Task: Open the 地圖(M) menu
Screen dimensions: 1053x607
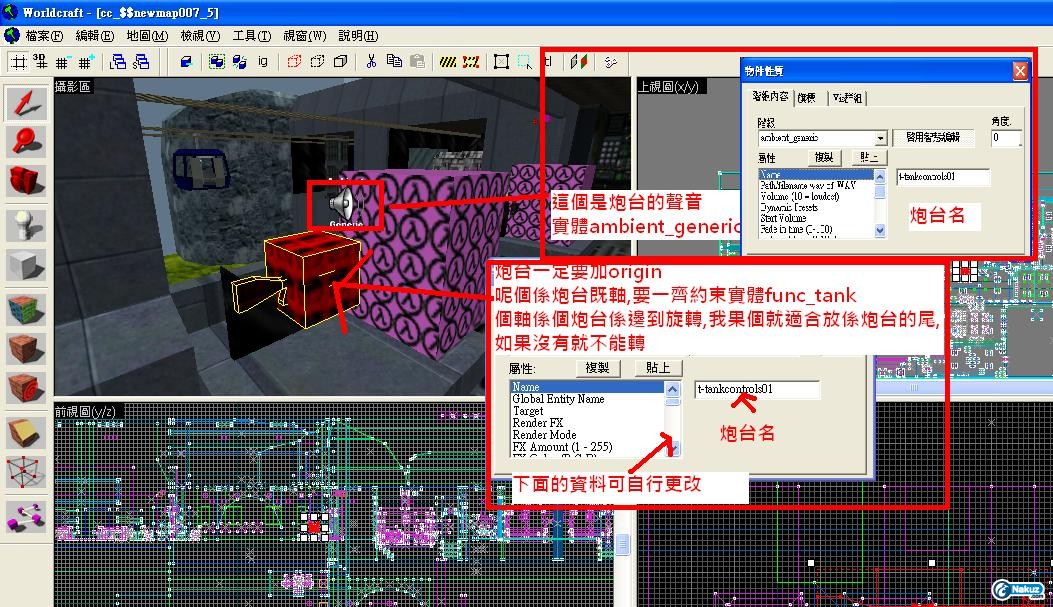Action: pos(147,36)
